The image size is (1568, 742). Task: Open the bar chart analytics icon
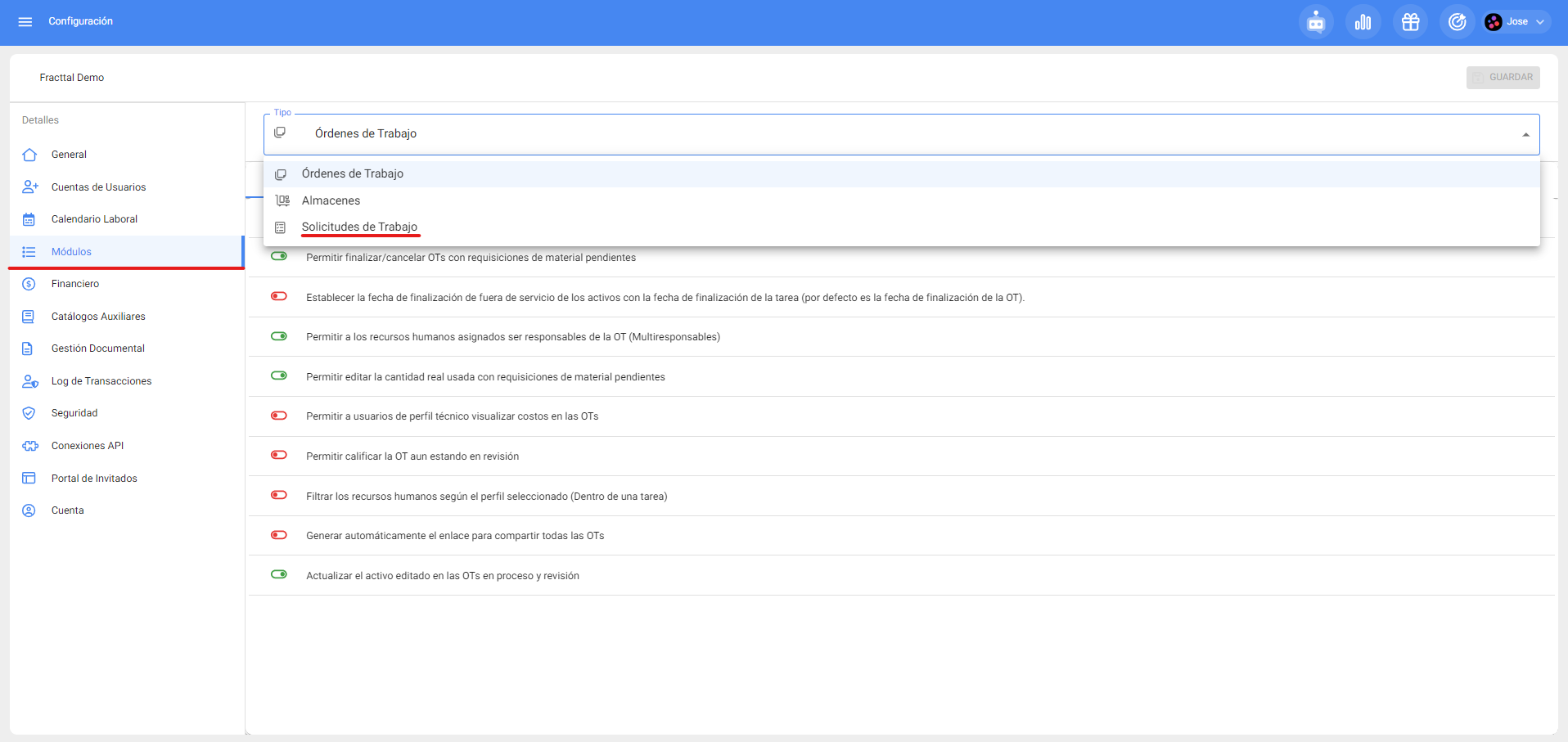1363,22
